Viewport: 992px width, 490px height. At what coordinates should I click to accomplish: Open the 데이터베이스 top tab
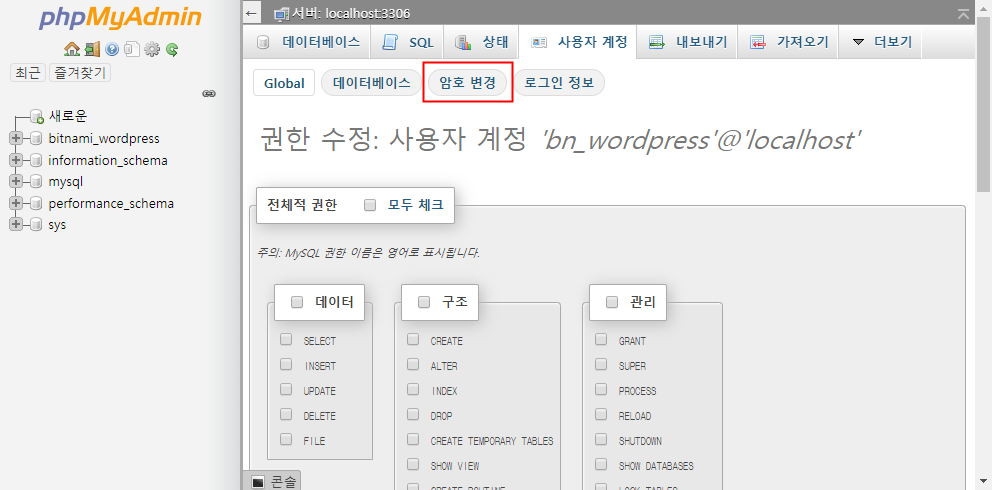click(308, 42)
